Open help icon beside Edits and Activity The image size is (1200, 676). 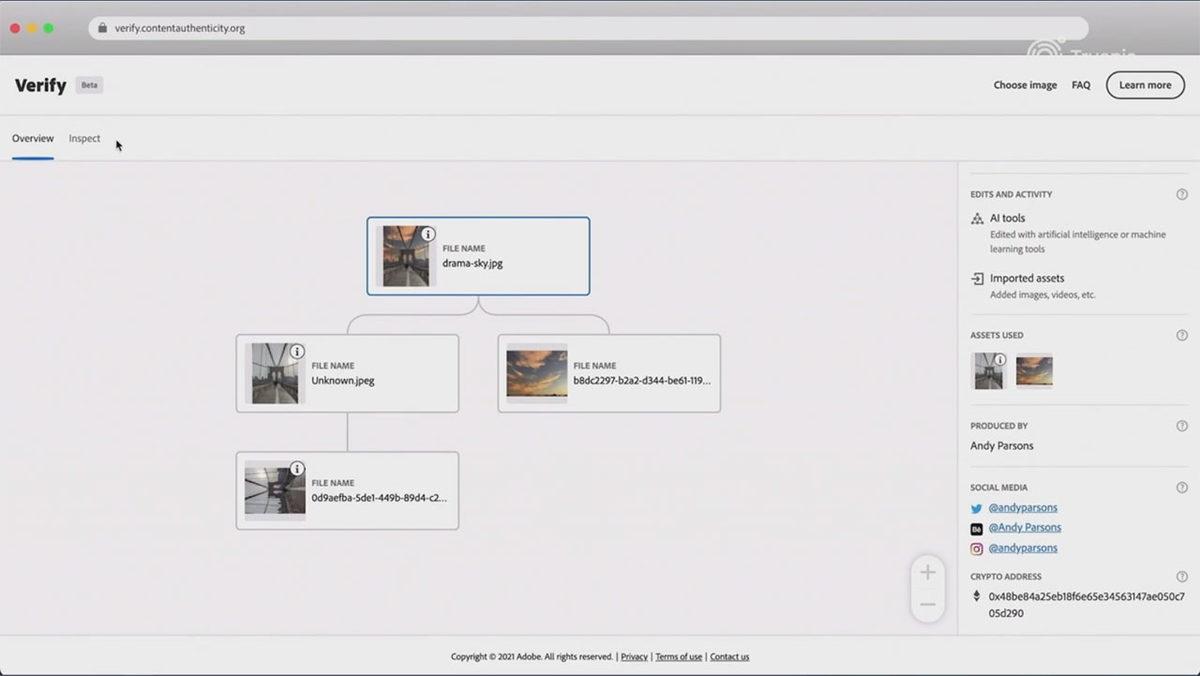pos(1182,195)
